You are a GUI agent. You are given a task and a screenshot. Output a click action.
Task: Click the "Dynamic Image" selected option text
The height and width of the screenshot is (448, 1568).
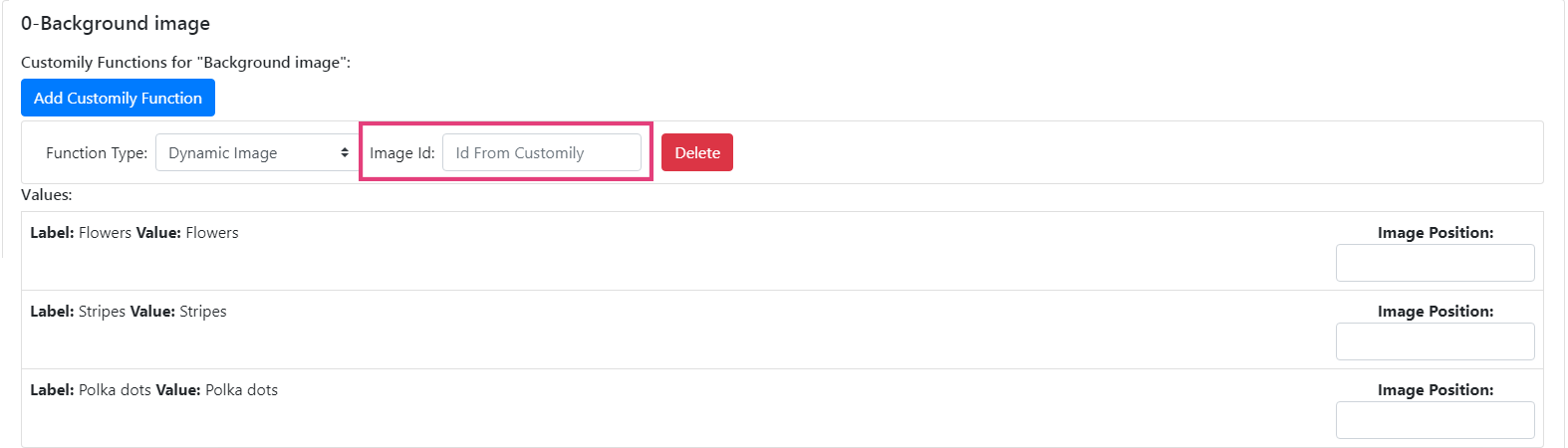coord(223,153)
